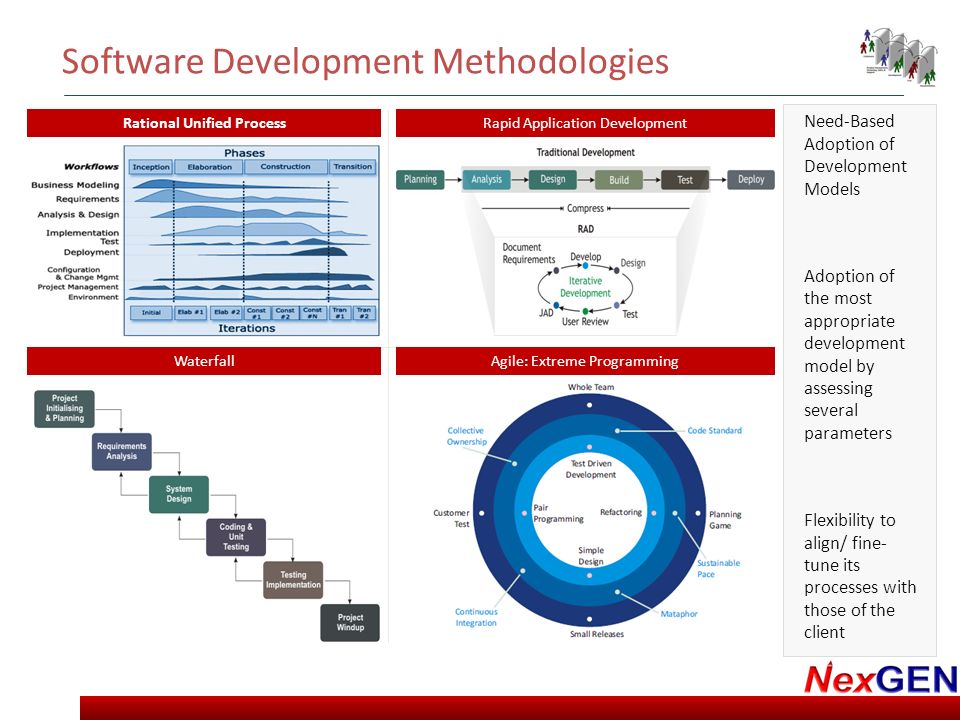Click the Whole Team label
This screenshot has height=720, width=960.
pos(590,387)
